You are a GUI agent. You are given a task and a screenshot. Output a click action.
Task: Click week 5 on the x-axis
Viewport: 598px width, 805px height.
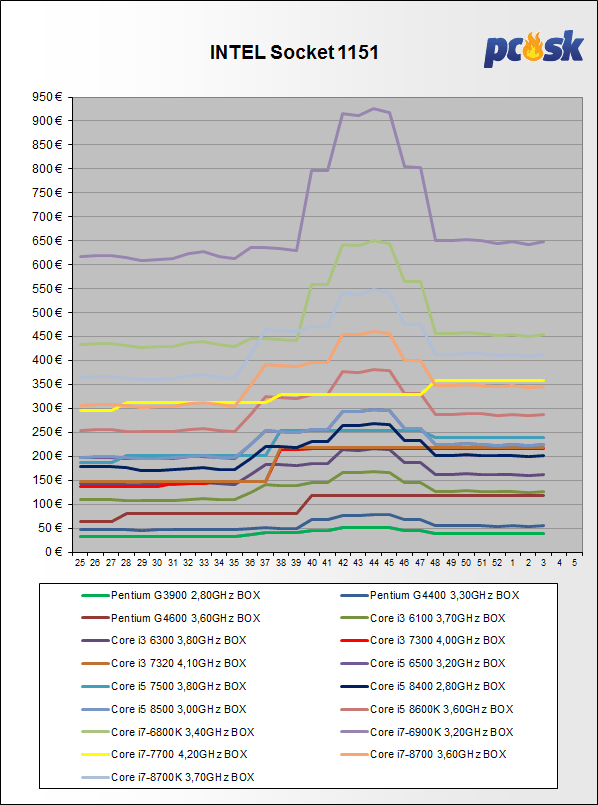(x=574, y=563)
